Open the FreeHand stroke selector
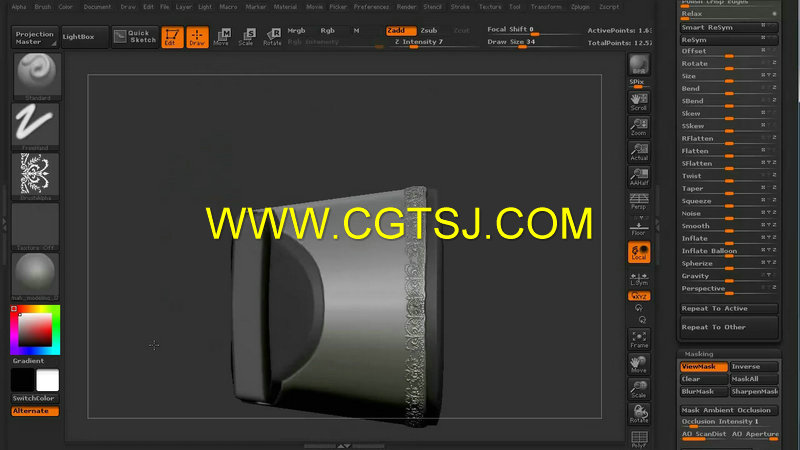Image resolution: width=800 pixels, height=450 pixels. pyautogui.click(x=35, y=126)
